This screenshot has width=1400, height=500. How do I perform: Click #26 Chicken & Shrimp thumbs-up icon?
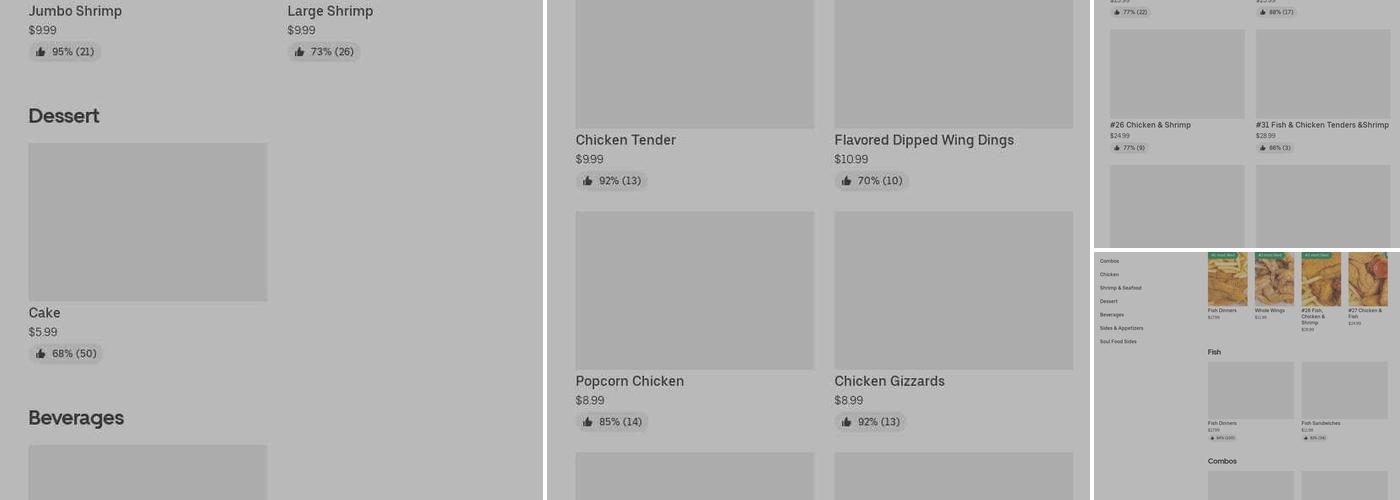1117,148
